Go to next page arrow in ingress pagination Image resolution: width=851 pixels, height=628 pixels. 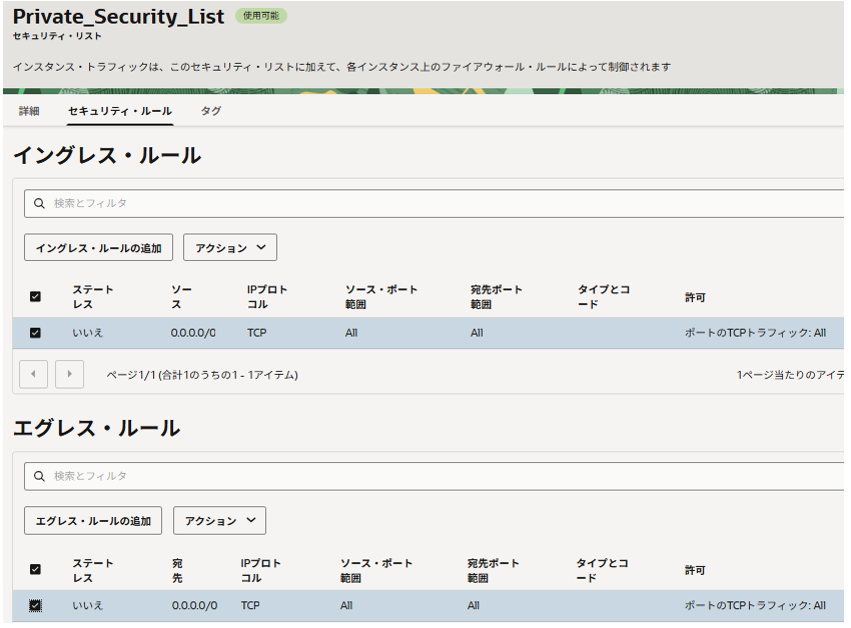tap(69, 375)
